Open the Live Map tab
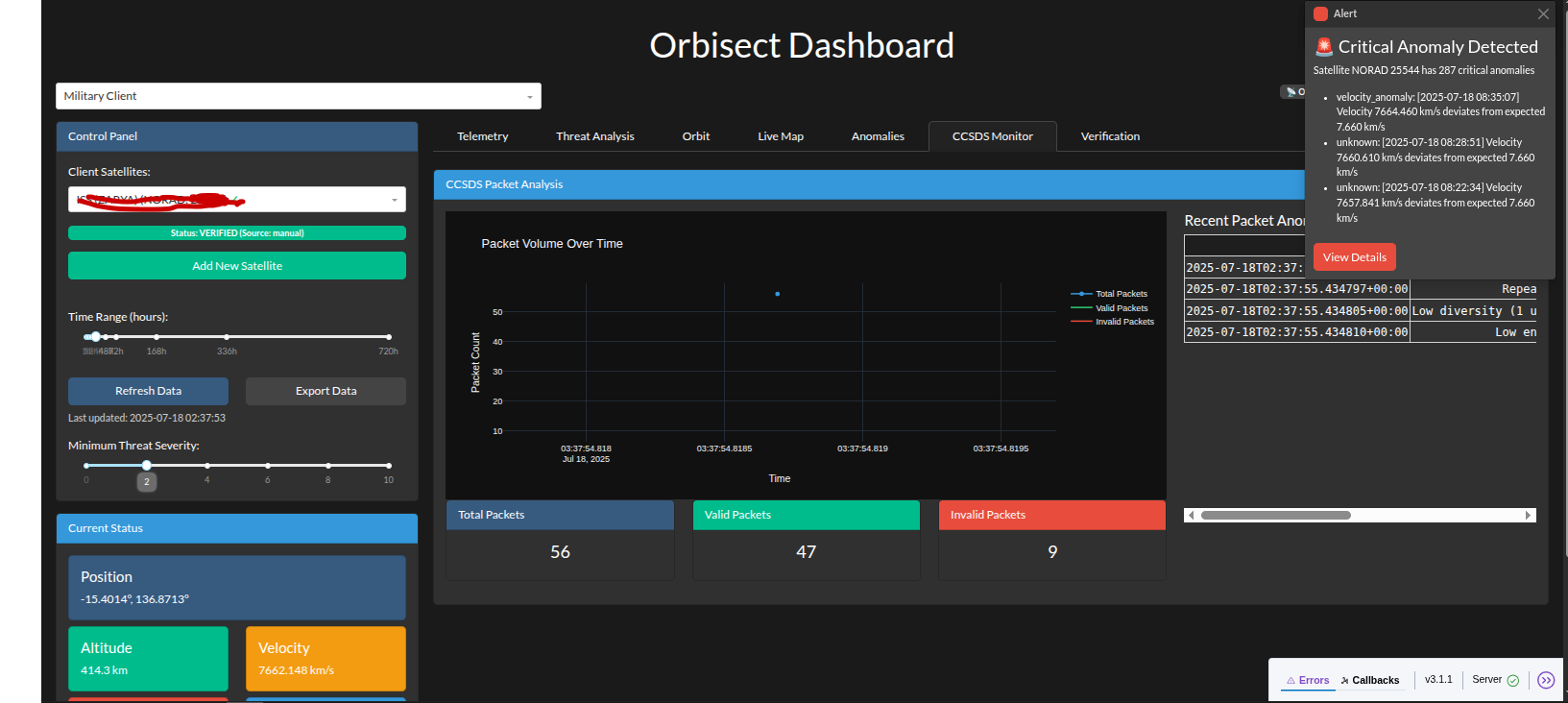This screenshot has width=1568, height=703. coord(780,136)
